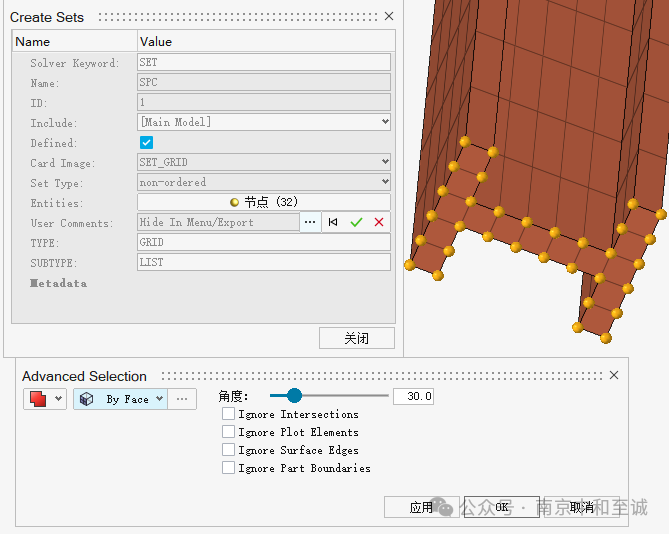The width and height of the screenshot is (669, 534).
Task: Click the By Face cube icon
Action: coord(87,399)
